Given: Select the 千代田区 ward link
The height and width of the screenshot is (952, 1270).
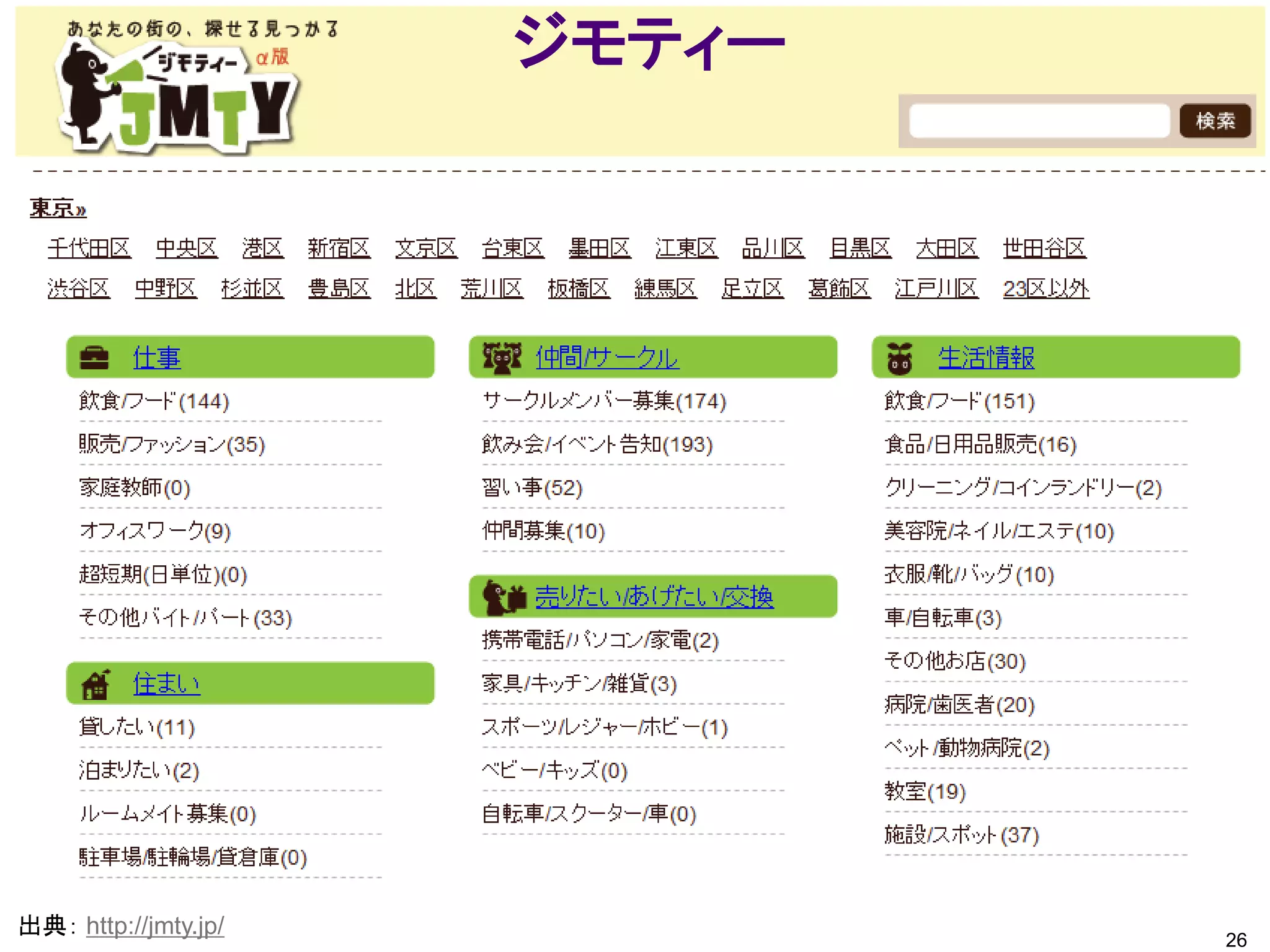Looking at the screenshot, I should pyautogui.click(x=89, y=248).
